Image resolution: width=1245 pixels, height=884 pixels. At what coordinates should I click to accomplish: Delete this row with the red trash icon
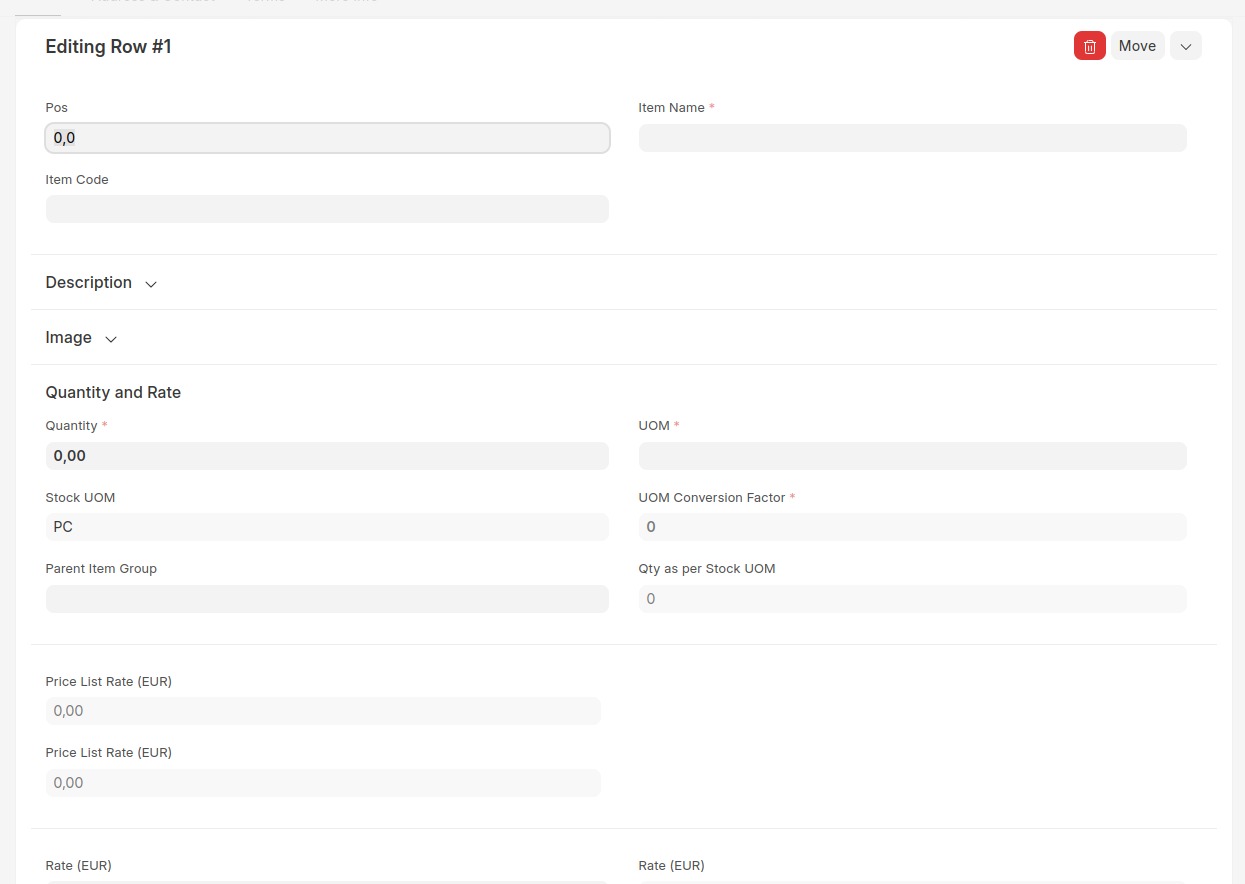(x=1089, y=46)
